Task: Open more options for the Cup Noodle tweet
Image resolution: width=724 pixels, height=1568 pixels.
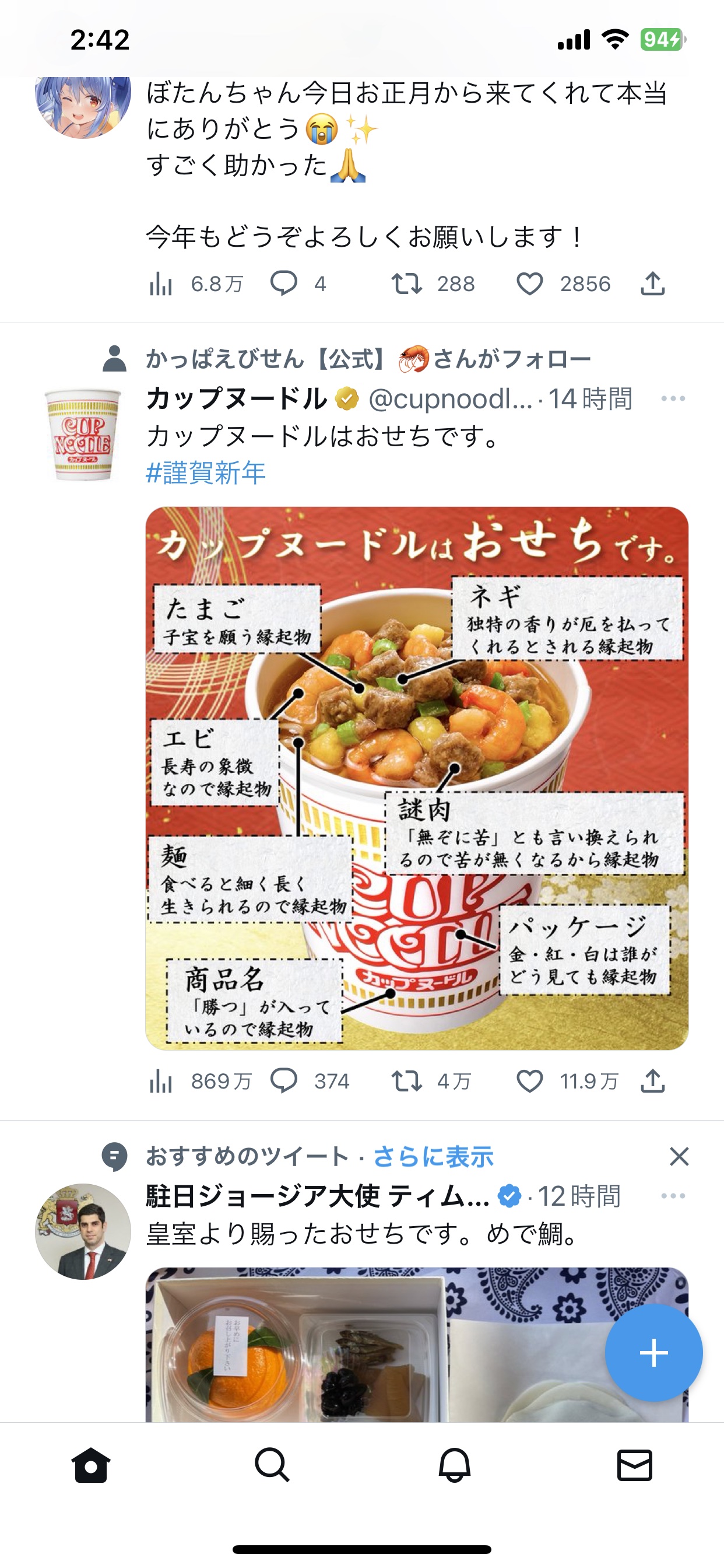Action: tap(673, 398)
